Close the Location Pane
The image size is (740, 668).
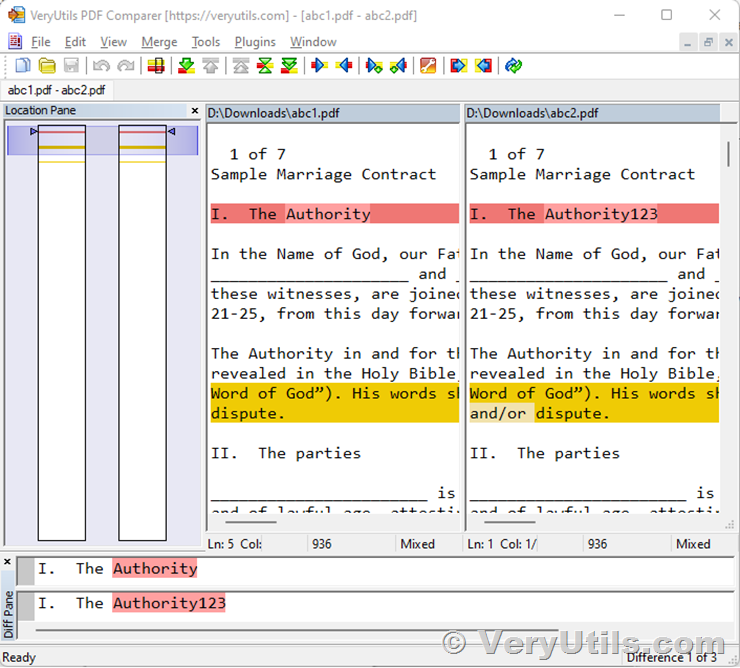[194, 110]
